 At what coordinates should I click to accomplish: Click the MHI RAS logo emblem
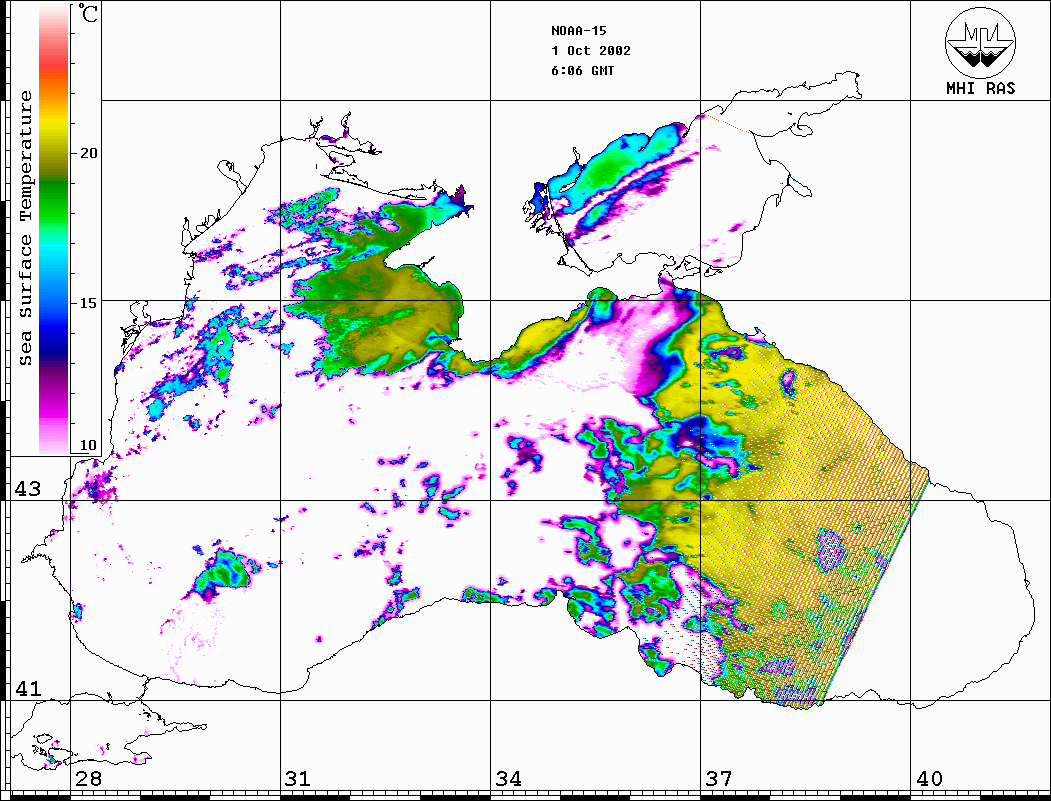tap(981, 42)
